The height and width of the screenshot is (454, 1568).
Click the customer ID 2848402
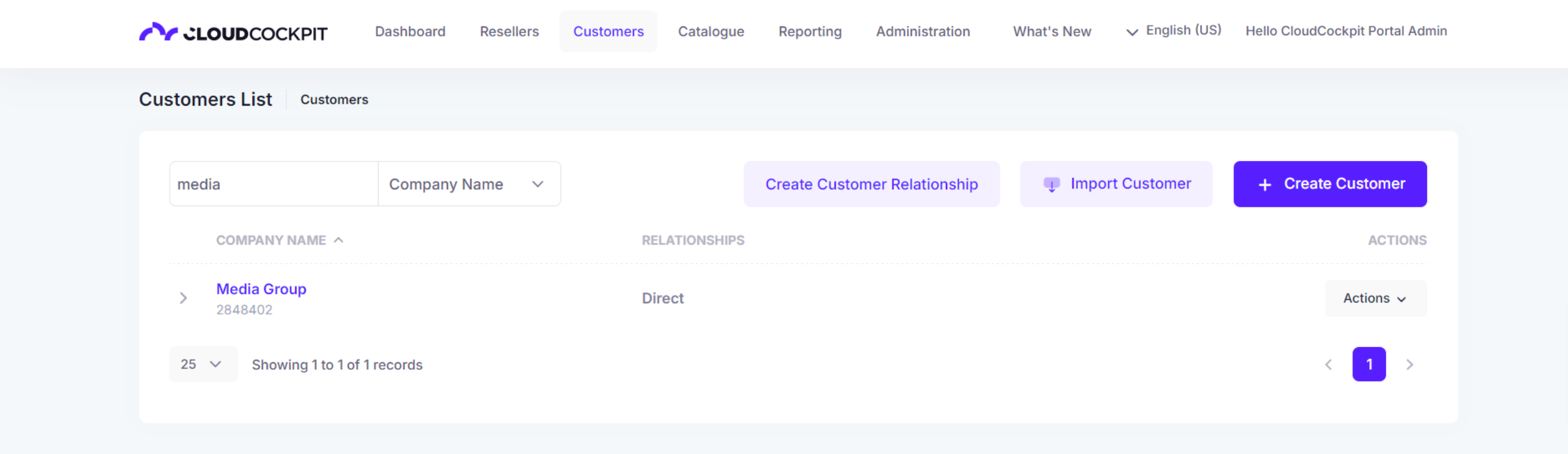pos(244,310)
